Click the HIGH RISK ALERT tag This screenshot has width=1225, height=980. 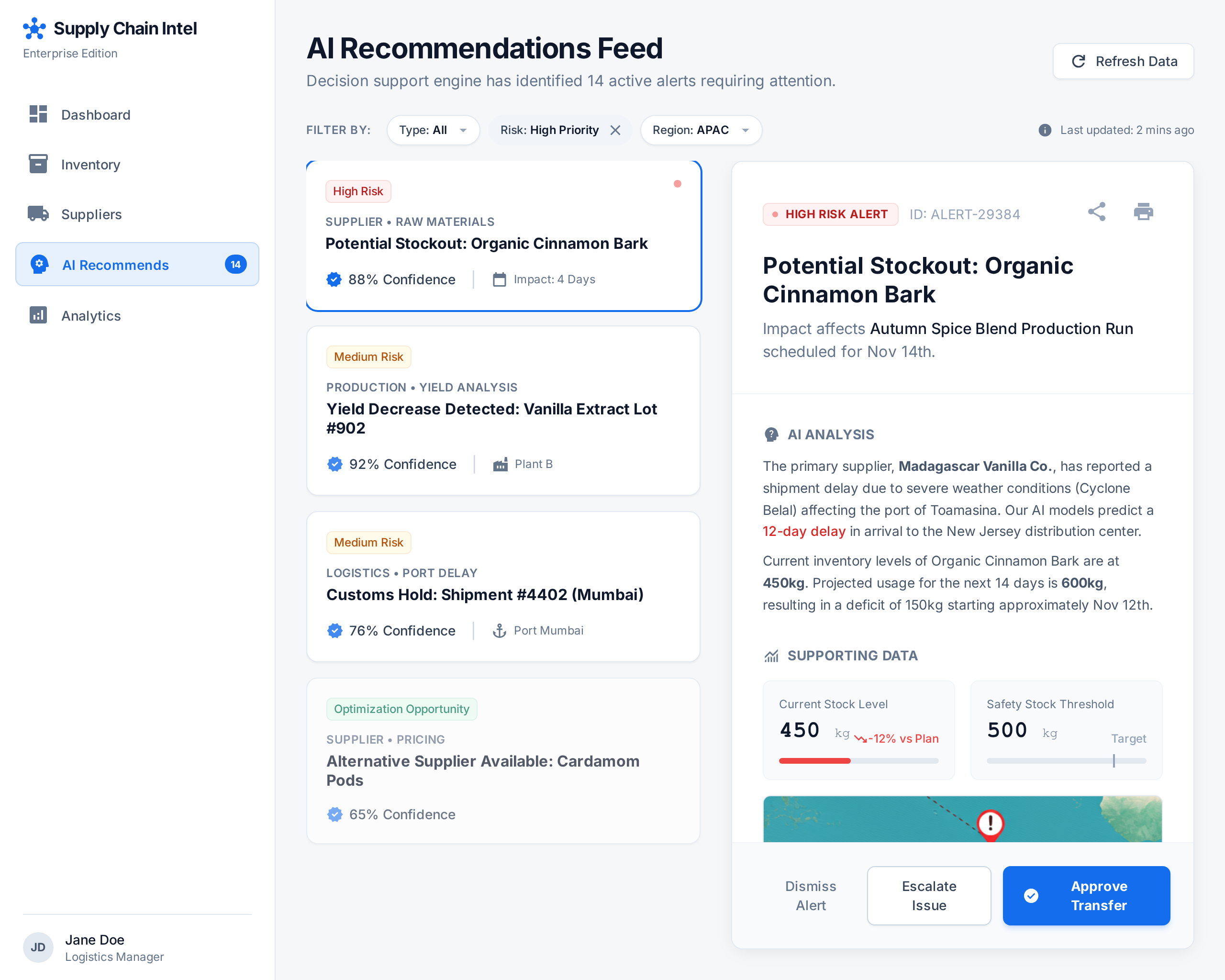click(x=830, y=214)
